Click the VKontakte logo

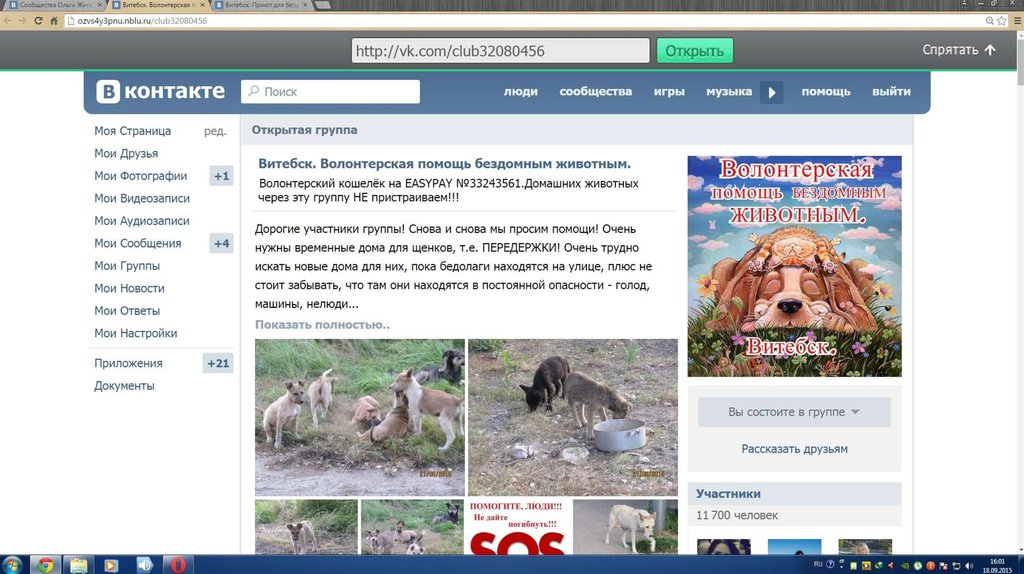[x=161, y=91]
